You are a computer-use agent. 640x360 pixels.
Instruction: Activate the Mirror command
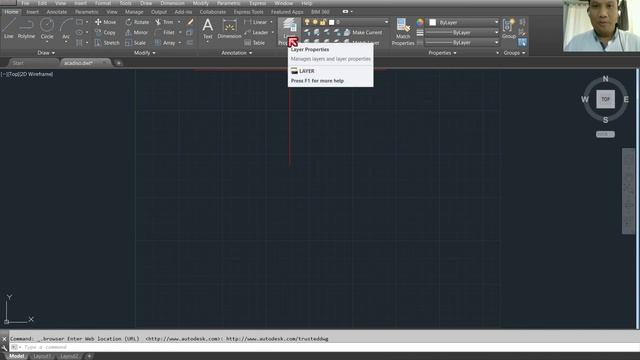point(137,32)
